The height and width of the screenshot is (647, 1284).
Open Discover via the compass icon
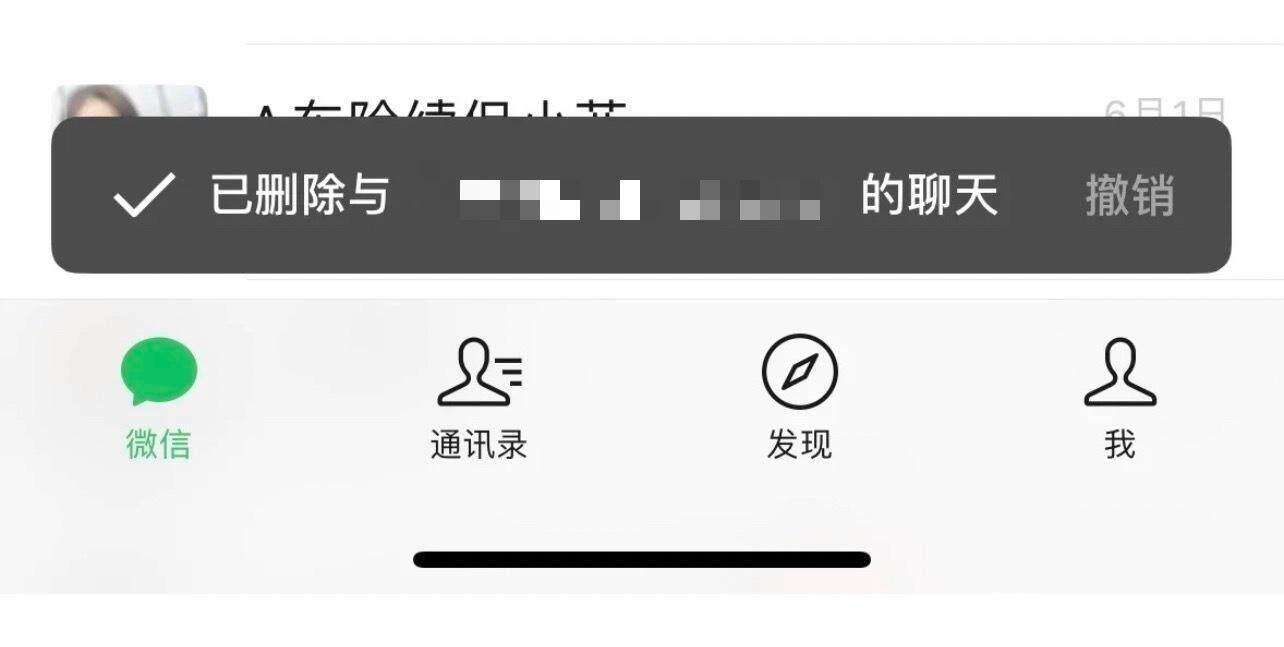pos(800,371)
